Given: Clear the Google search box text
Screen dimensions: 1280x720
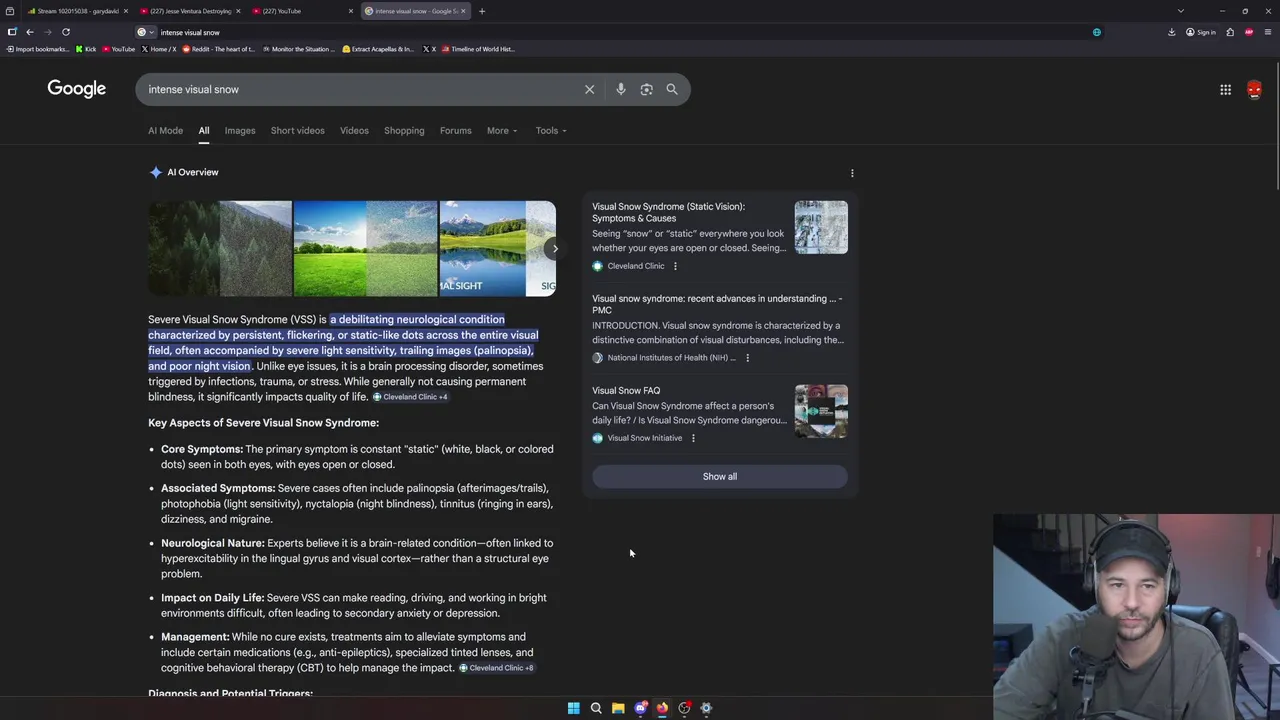Looking at the screenshot, I should tap(589, 89).
